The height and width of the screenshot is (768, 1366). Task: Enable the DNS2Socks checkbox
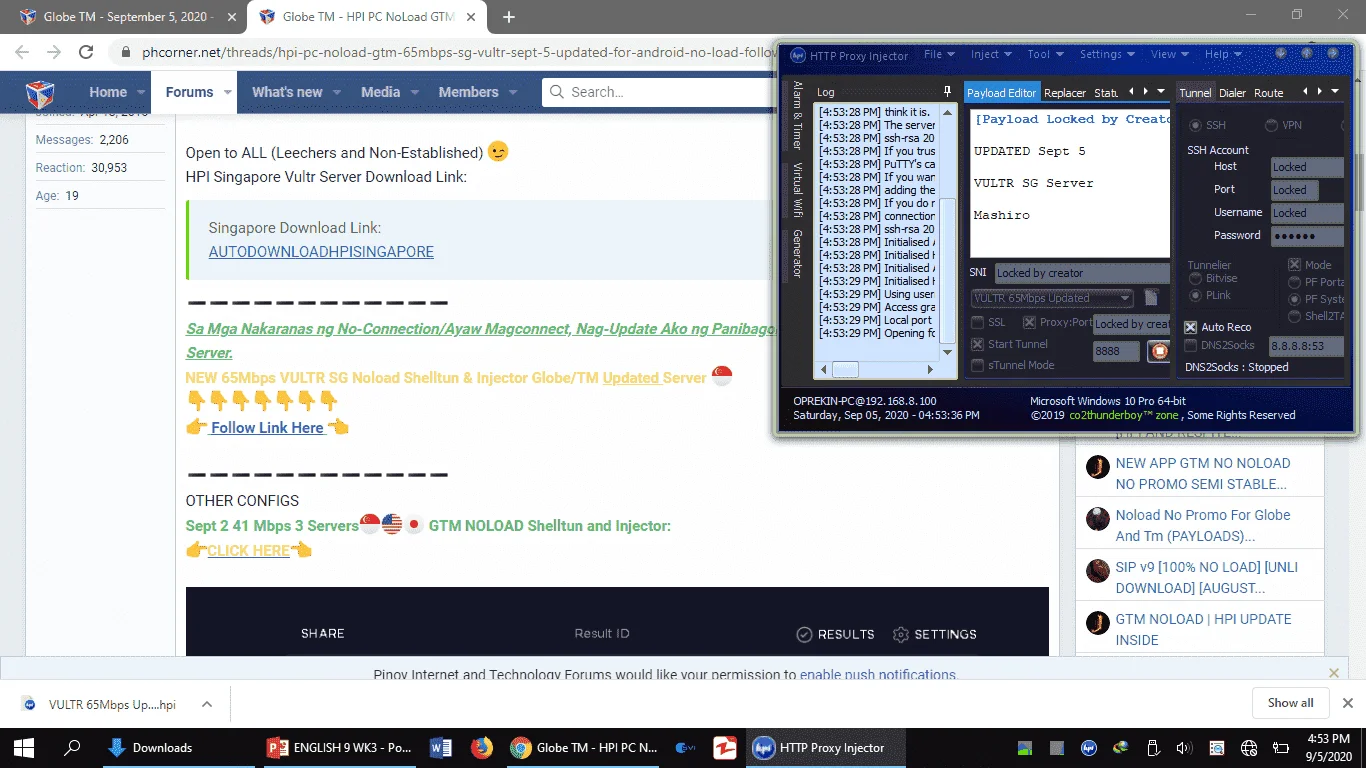point(1190,345)
